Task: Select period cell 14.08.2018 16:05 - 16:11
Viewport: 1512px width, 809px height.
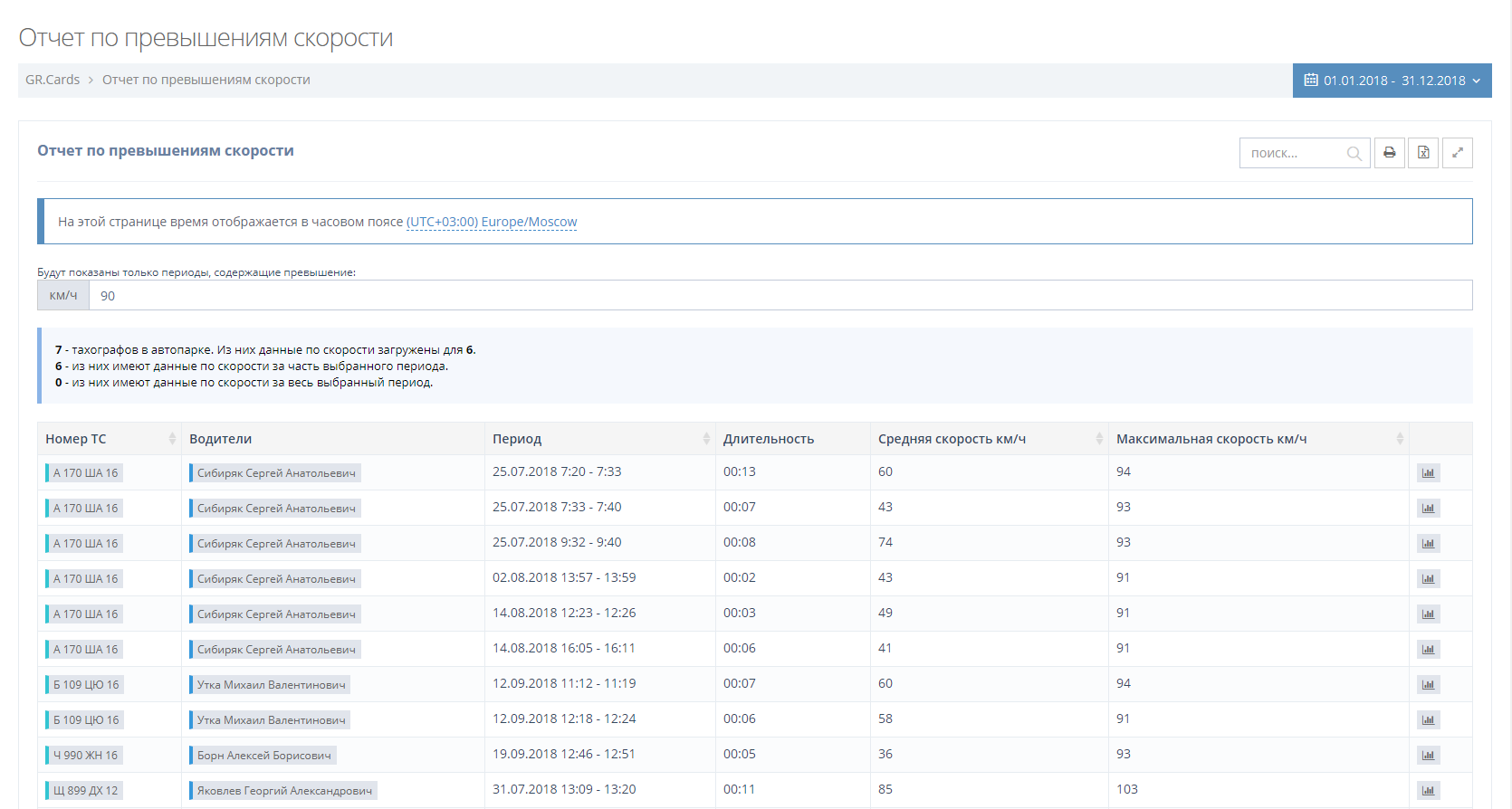Action: 564,648
